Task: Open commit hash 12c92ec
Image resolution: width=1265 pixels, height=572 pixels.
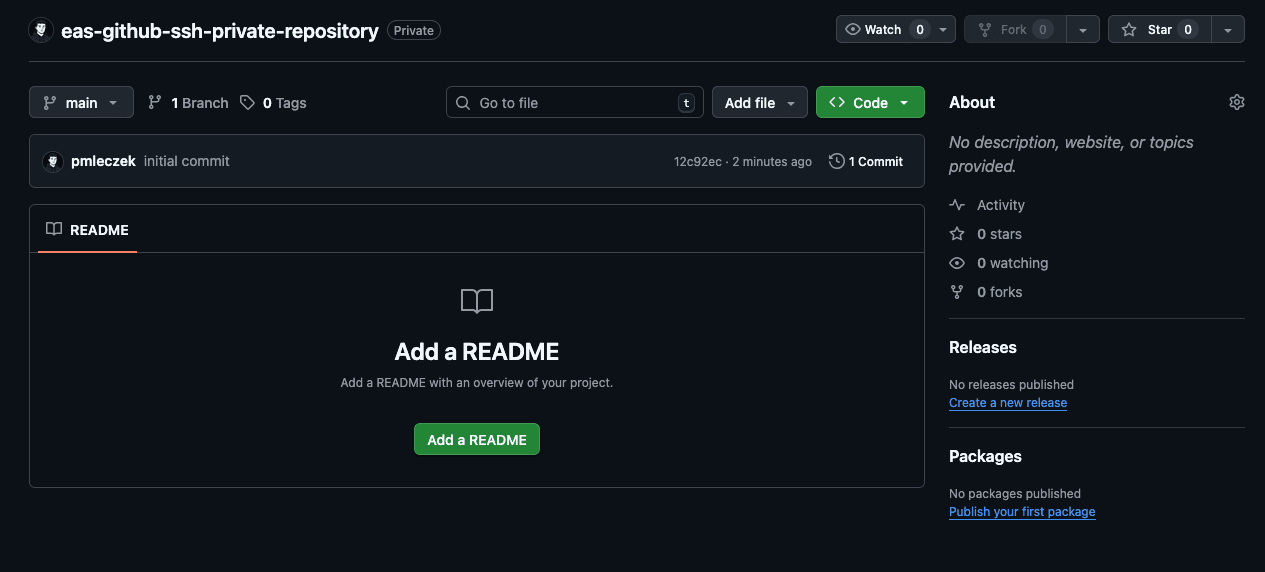Action: (697, 162)
